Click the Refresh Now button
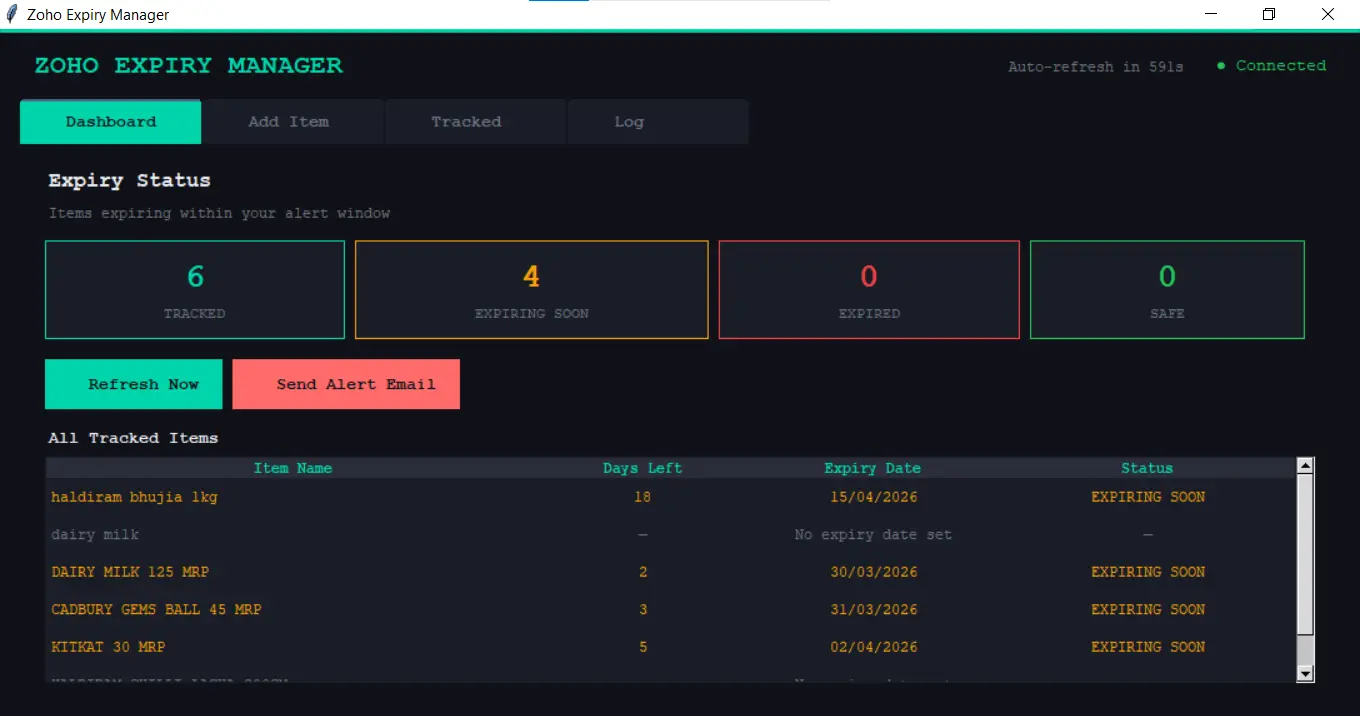 click(133, 384)
